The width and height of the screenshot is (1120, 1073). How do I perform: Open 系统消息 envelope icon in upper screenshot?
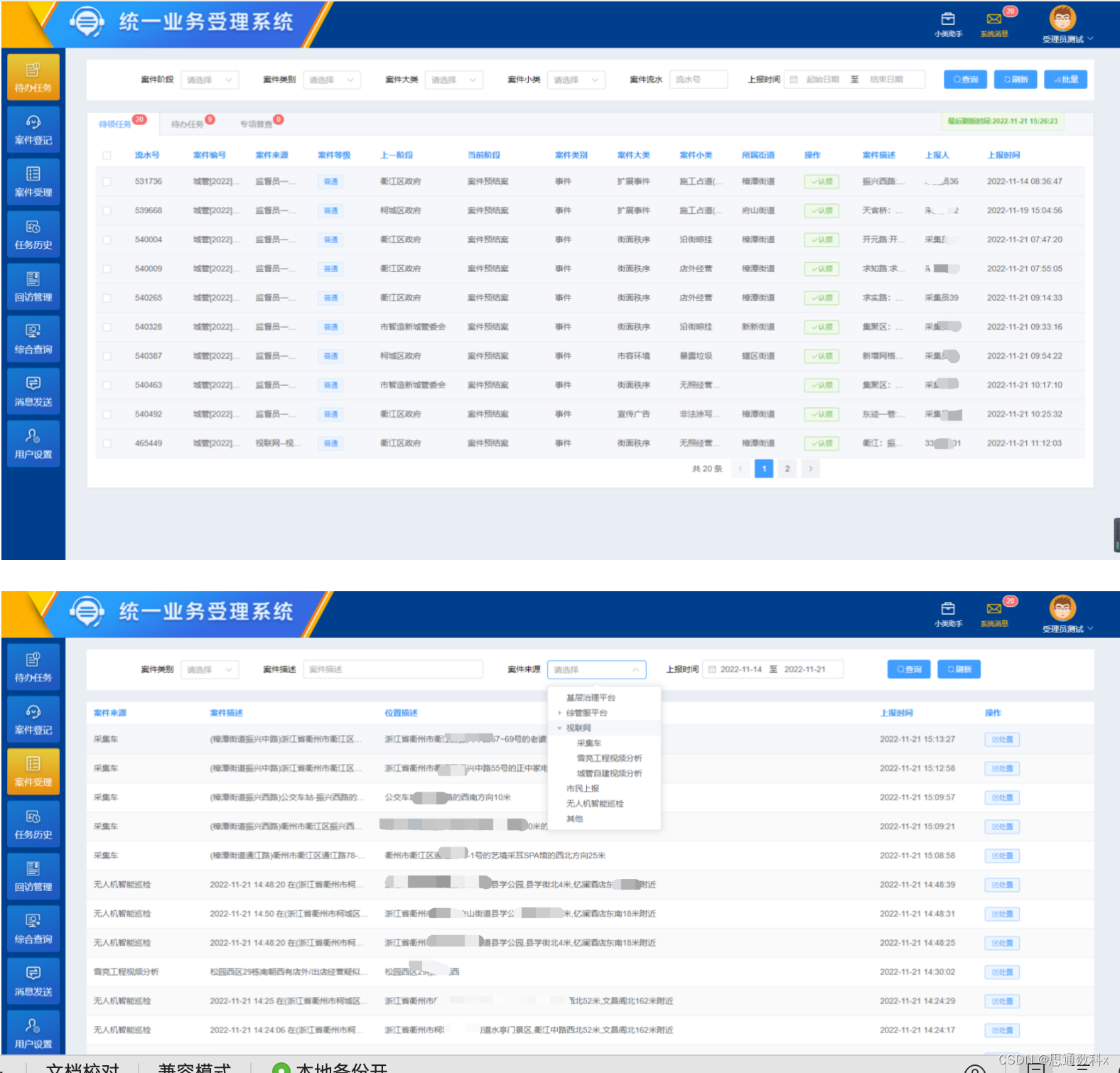[x=994, y=19]
